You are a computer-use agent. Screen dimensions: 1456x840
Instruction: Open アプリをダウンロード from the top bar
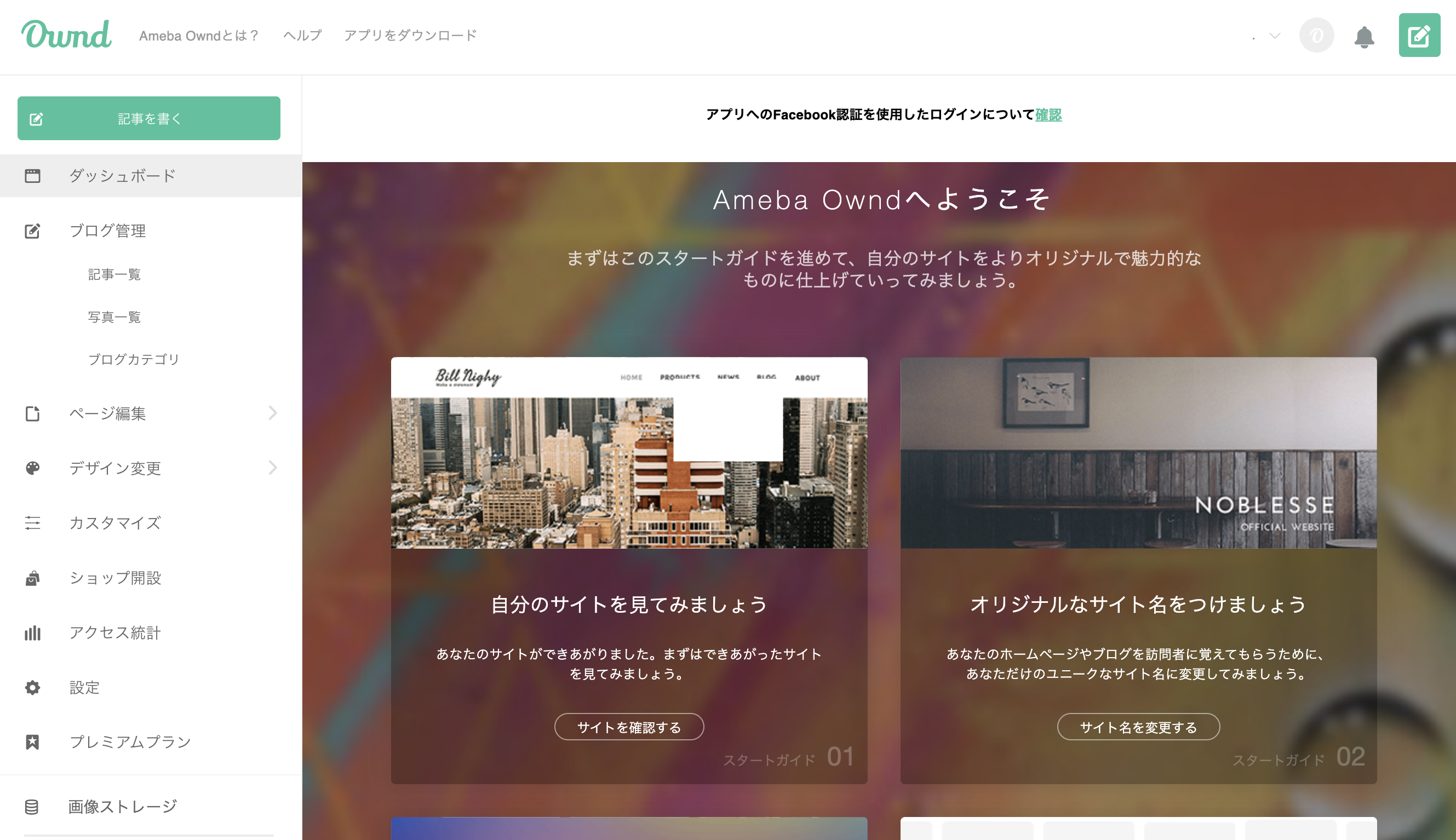(x=411, y=34)
